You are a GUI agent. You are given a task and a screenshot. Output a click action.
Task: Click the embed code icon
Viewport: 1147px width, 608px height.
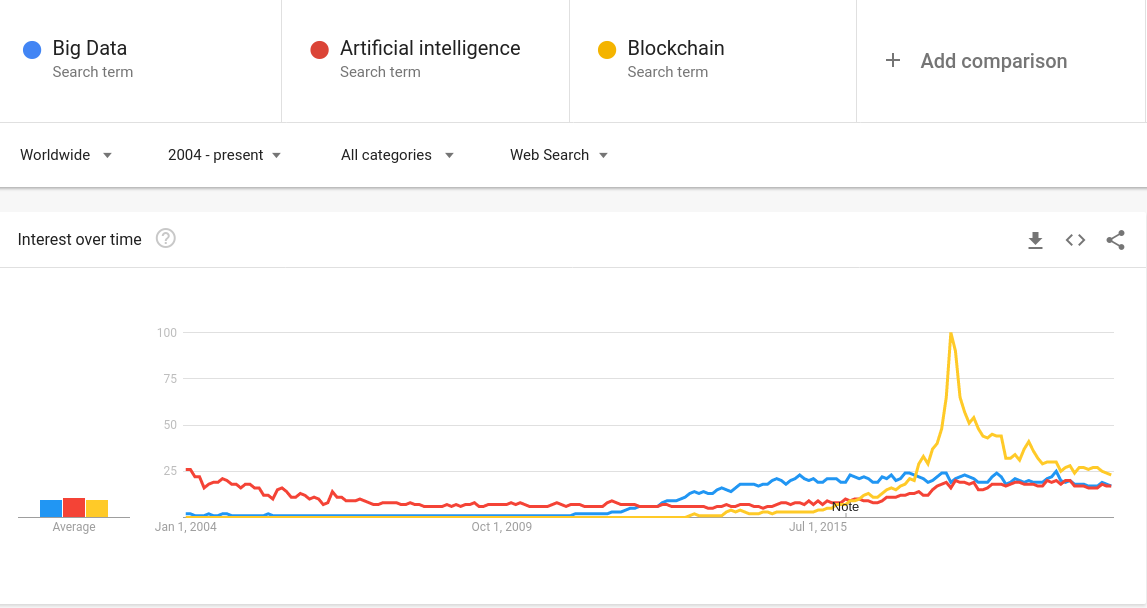pyautogui.click(x=1075, y=240)
